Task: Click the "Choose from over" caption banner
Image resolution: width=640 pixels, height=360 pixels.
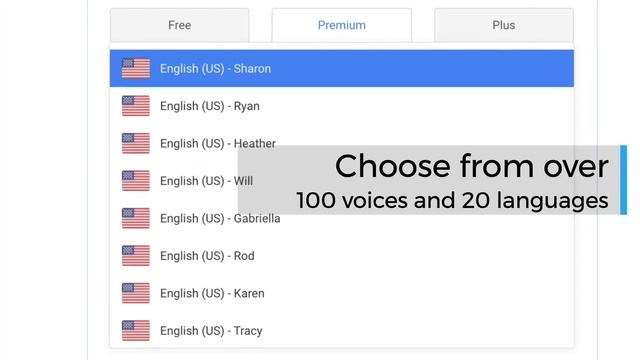Action: pos(432,180)
